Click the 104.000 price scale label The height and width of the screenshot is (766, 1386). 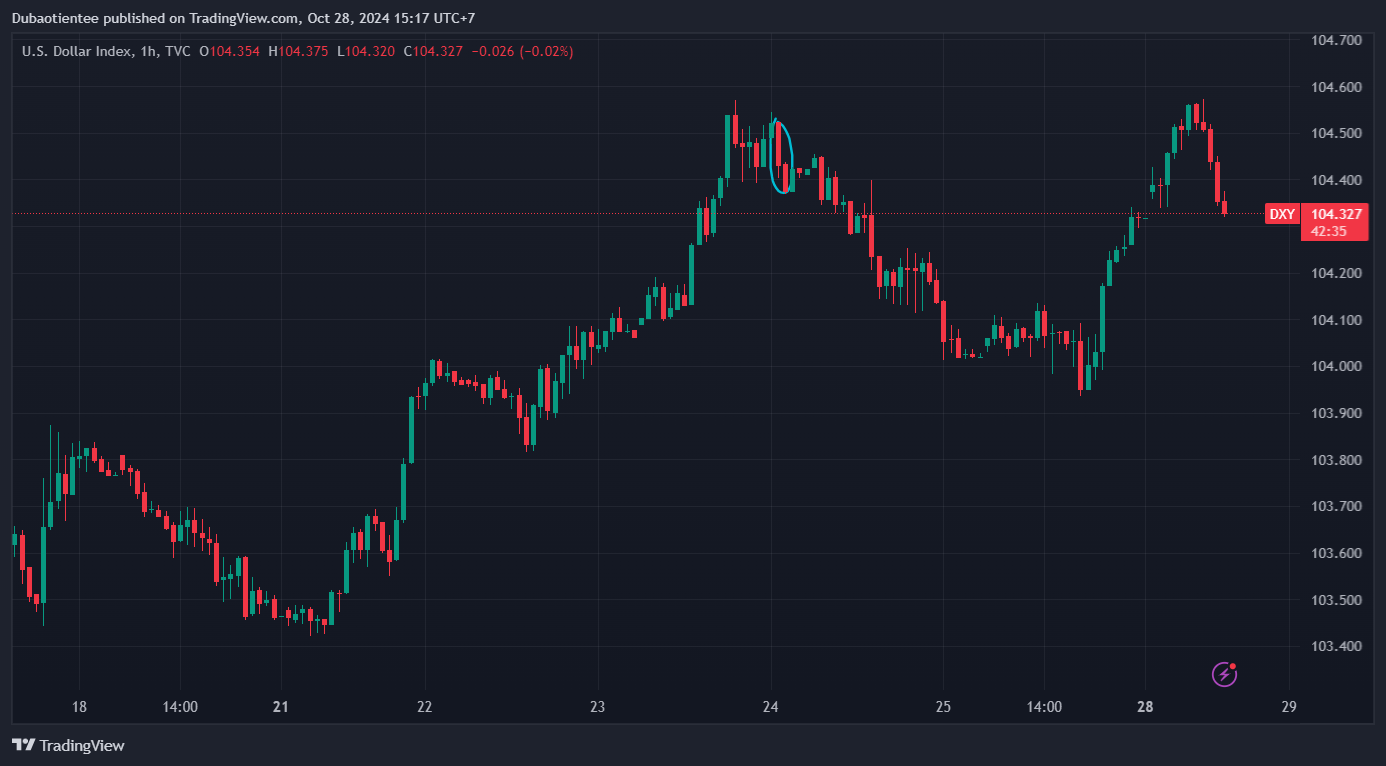pos(1336,366)
